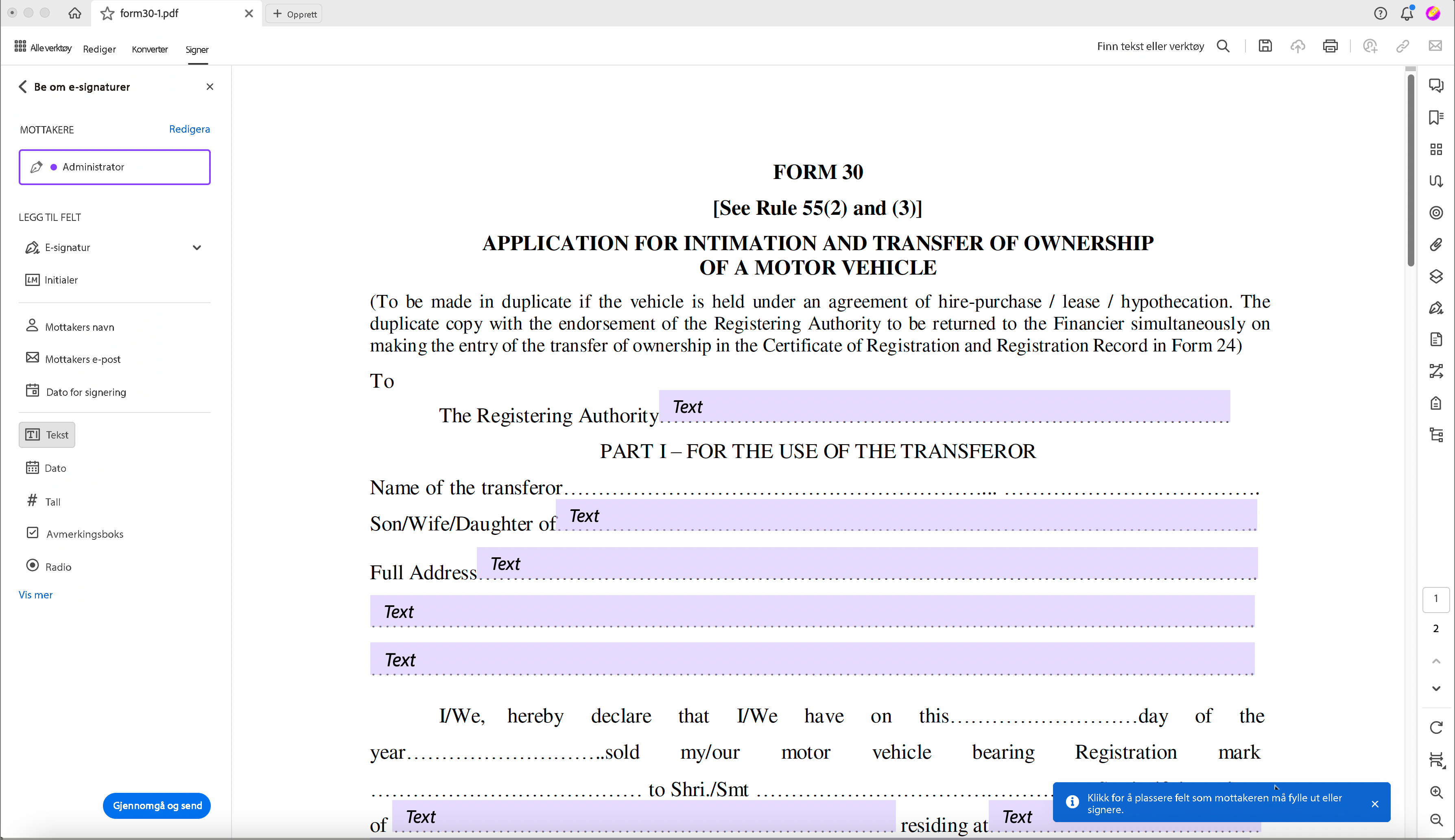Open the attachments paperclip icon

pyautogui.click(x=1436, y=244)
